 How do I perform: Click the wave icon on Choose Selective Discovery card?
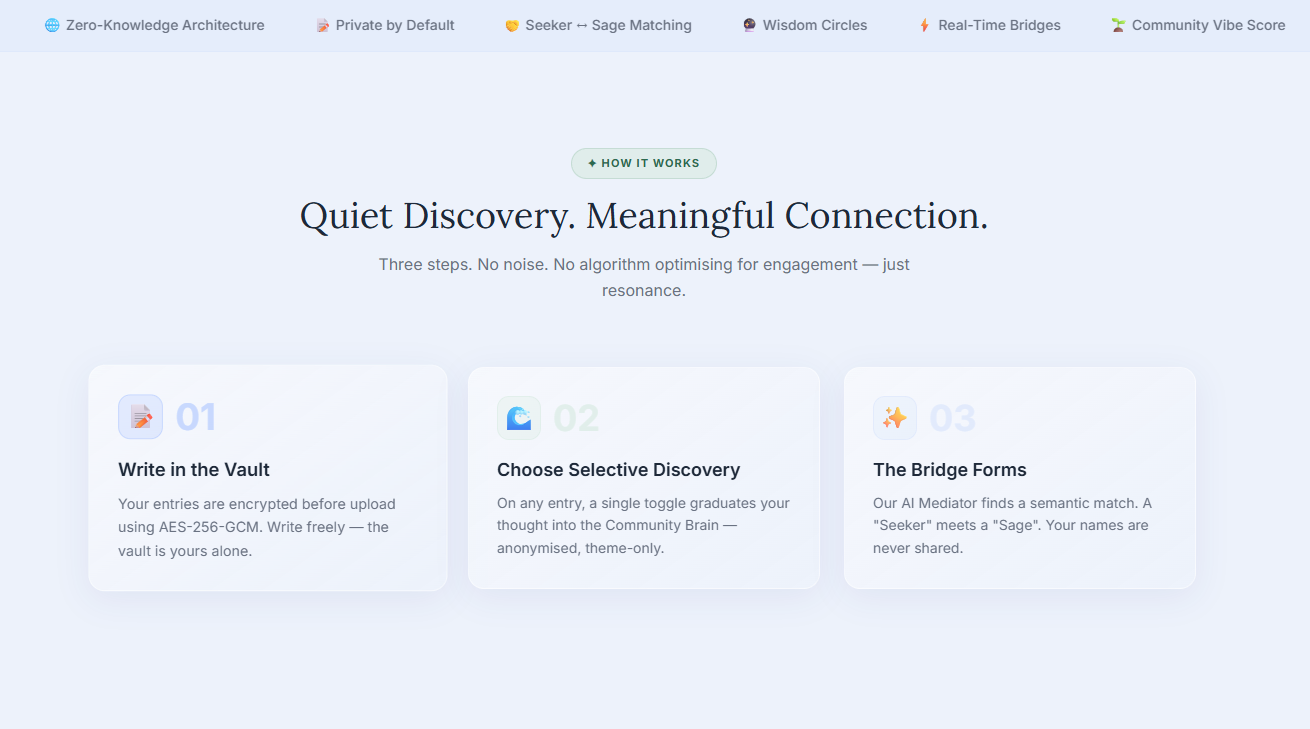point(519,417)
